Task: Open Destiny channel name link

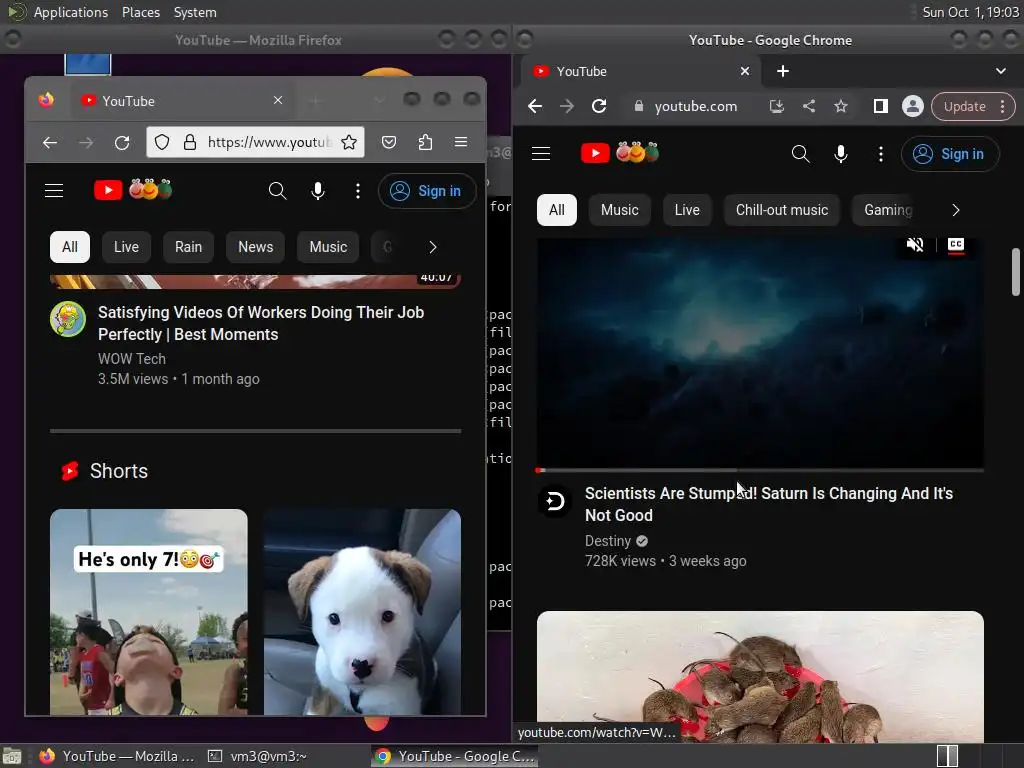Action: pos(608,541)
